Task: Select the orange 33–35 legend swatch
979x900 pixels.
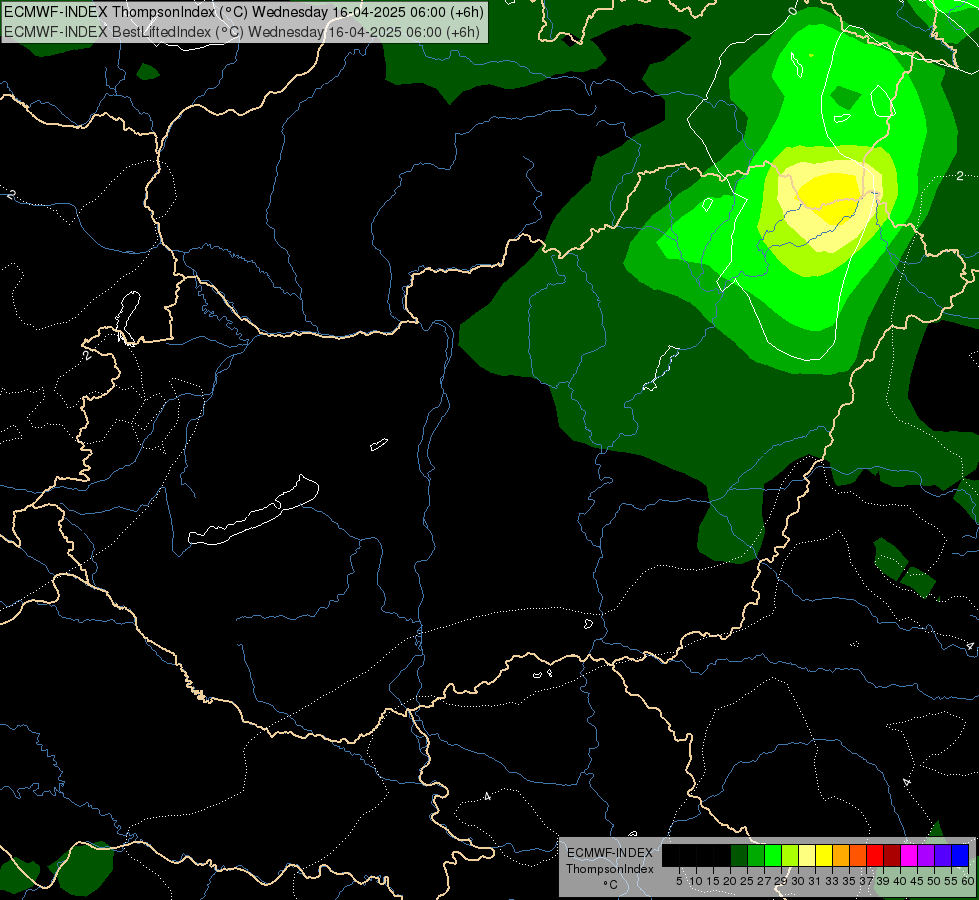Action: [841, 855]
